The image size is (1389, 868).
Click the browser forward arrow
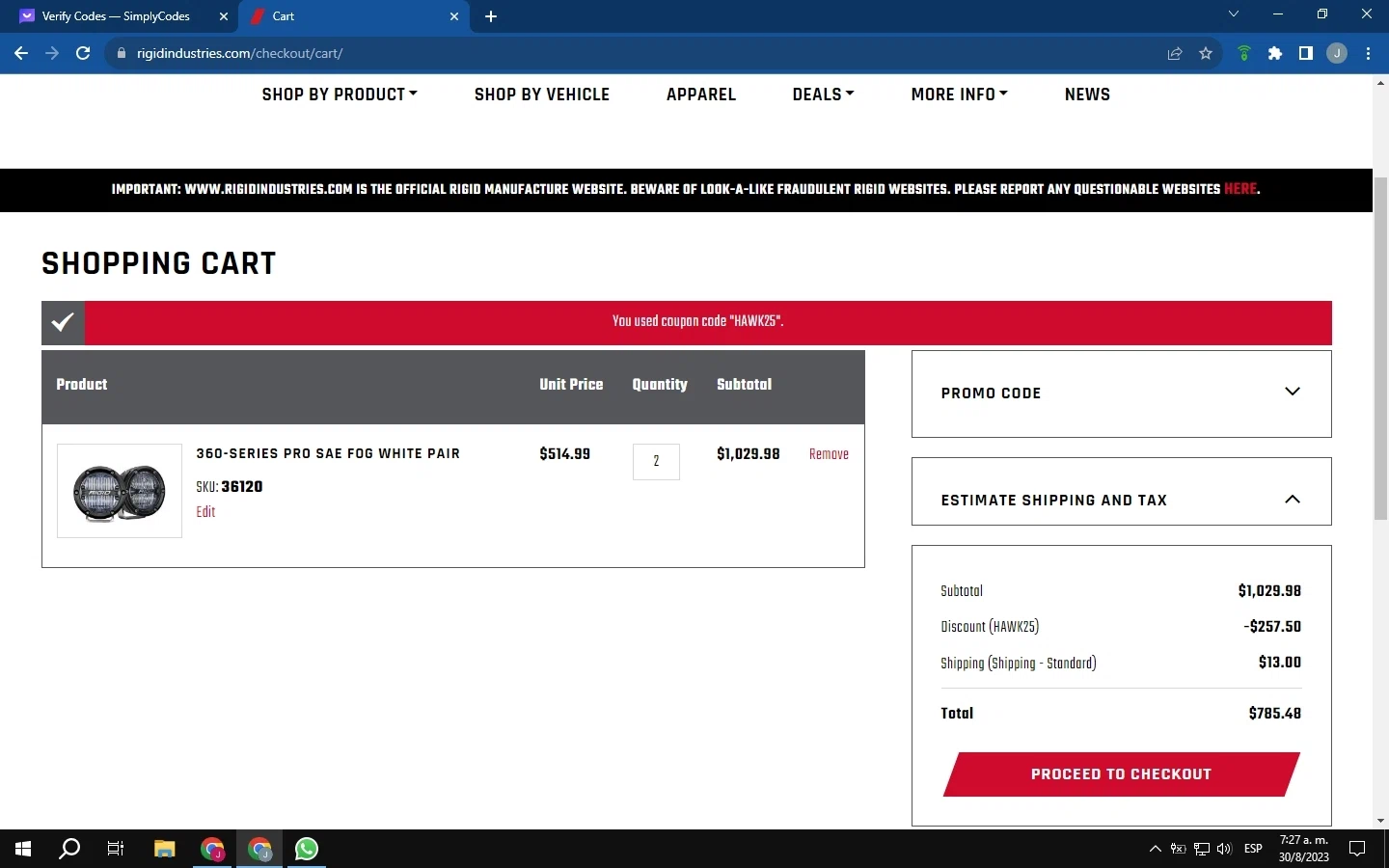pyautogui.click(x=52, y=53)
